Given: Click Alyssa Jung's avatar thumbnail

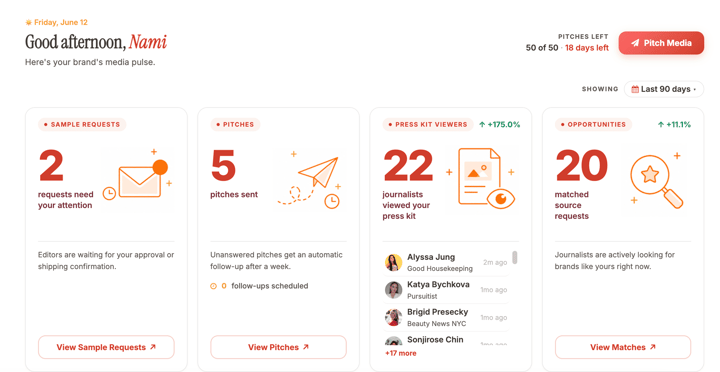Looking at the screenshot, I should coord(394,263).
